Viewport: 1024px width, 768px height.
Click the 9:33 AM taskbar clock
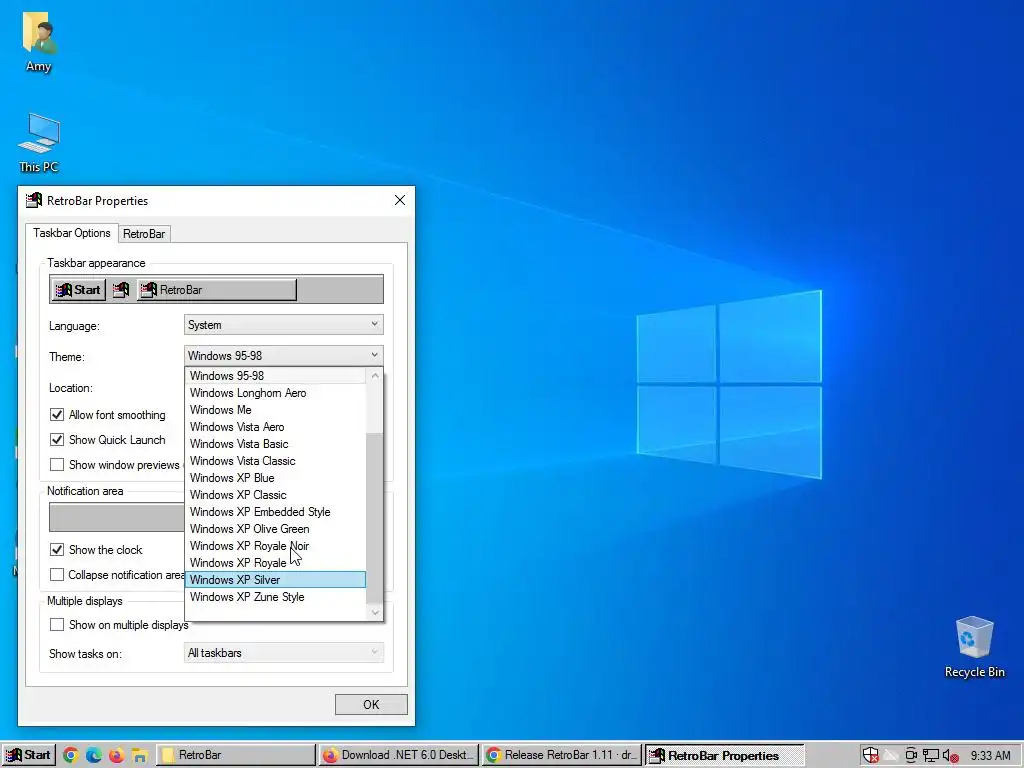click(x=990, y=756)
